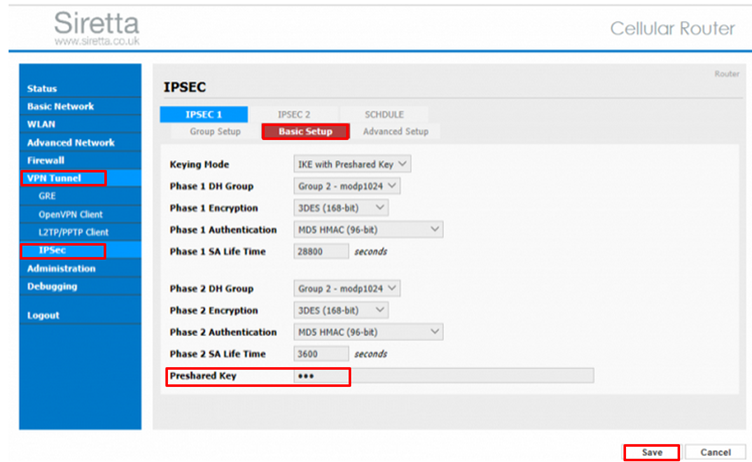Image resolution: width=752 pixels, height=462 pixels.
Task: Click Phase 2 SA Life Time field
Action: (x=321, y=354)
